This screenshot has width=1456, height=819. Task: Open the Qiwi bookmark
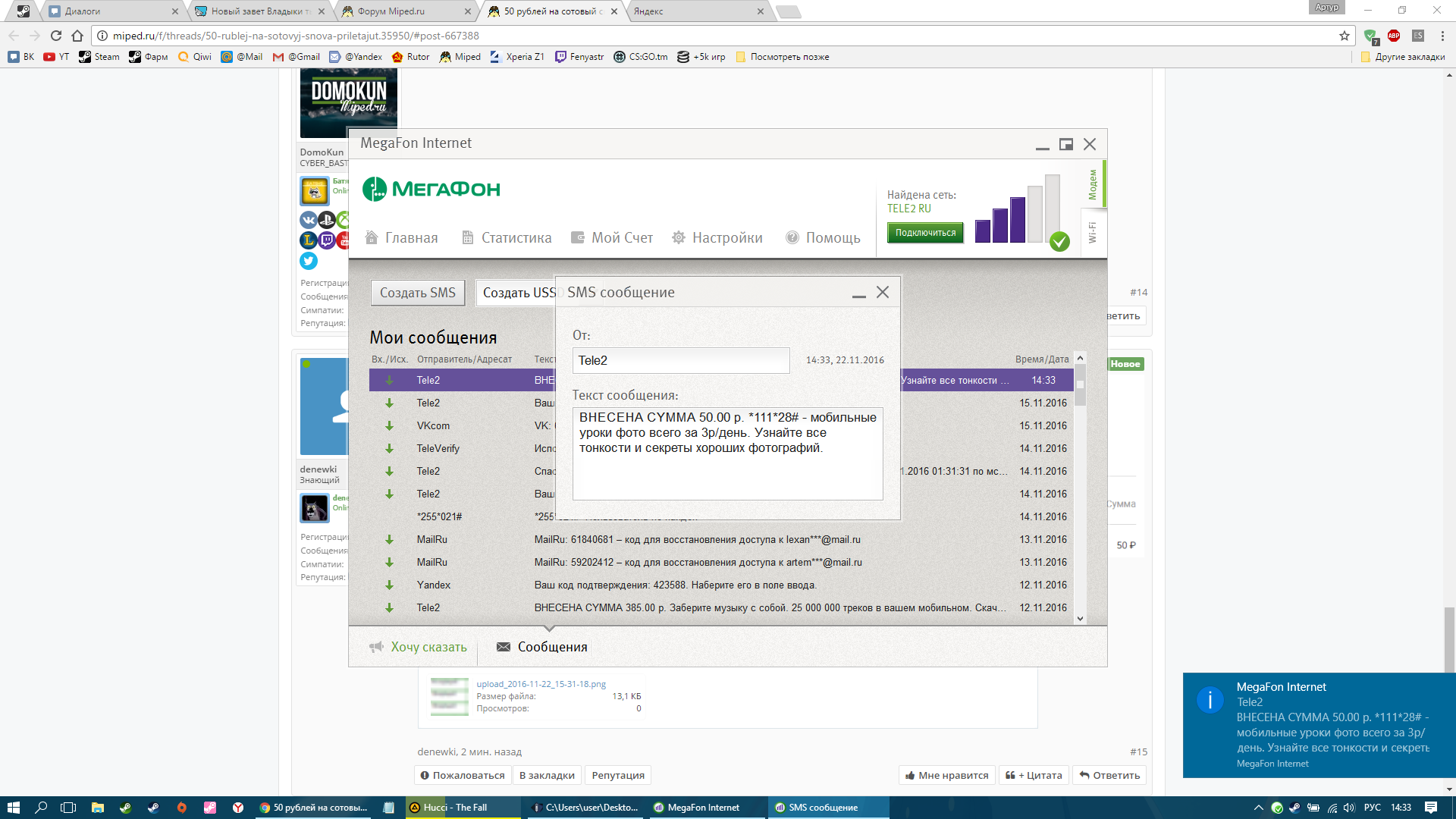tap(195, 57)
